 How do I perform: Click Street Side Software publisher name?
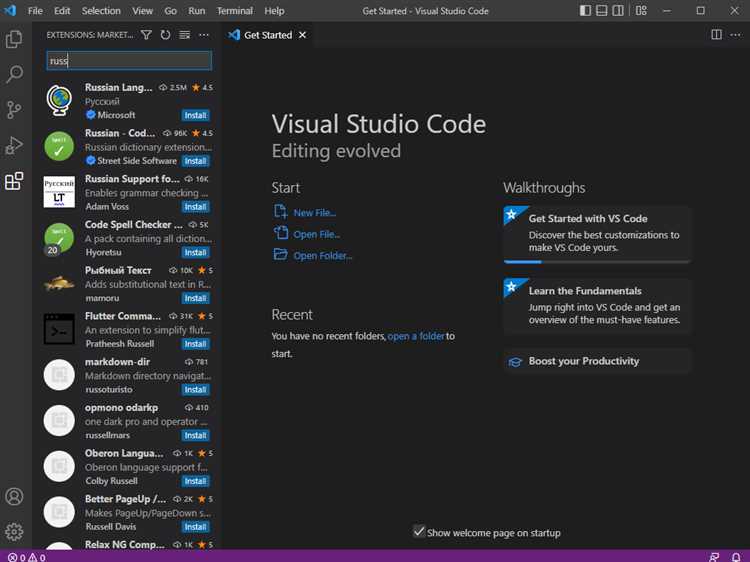pyautogui.click(x=137, y=161)
